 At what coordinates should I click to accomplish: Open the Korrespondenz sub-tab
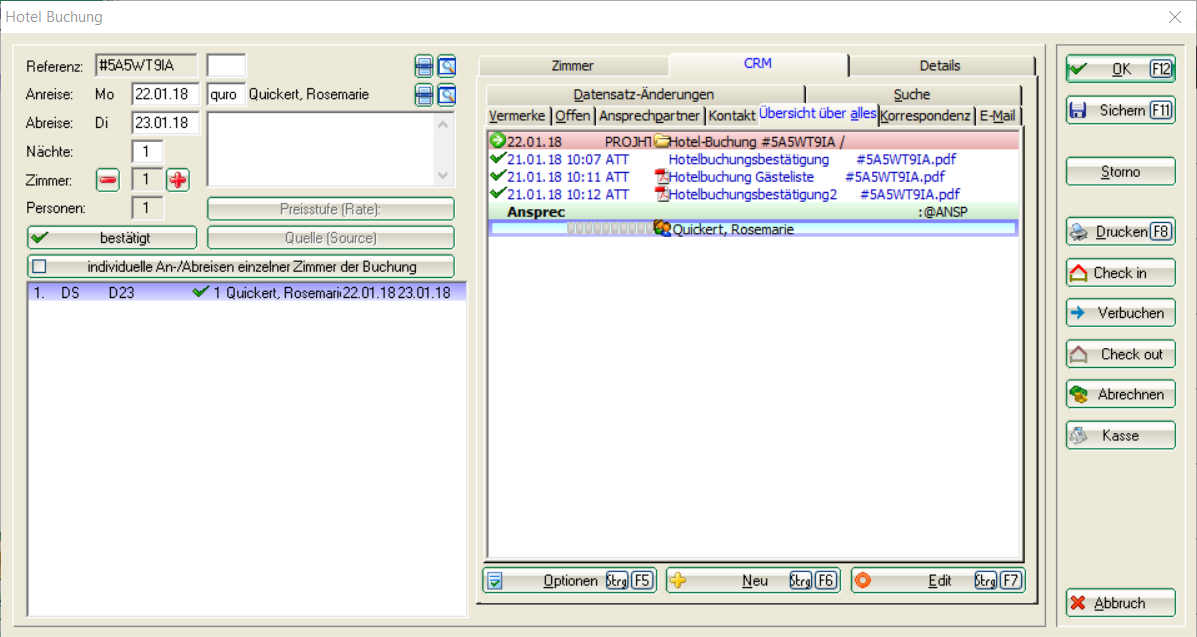pyautogui.click(x=925, y=116)
